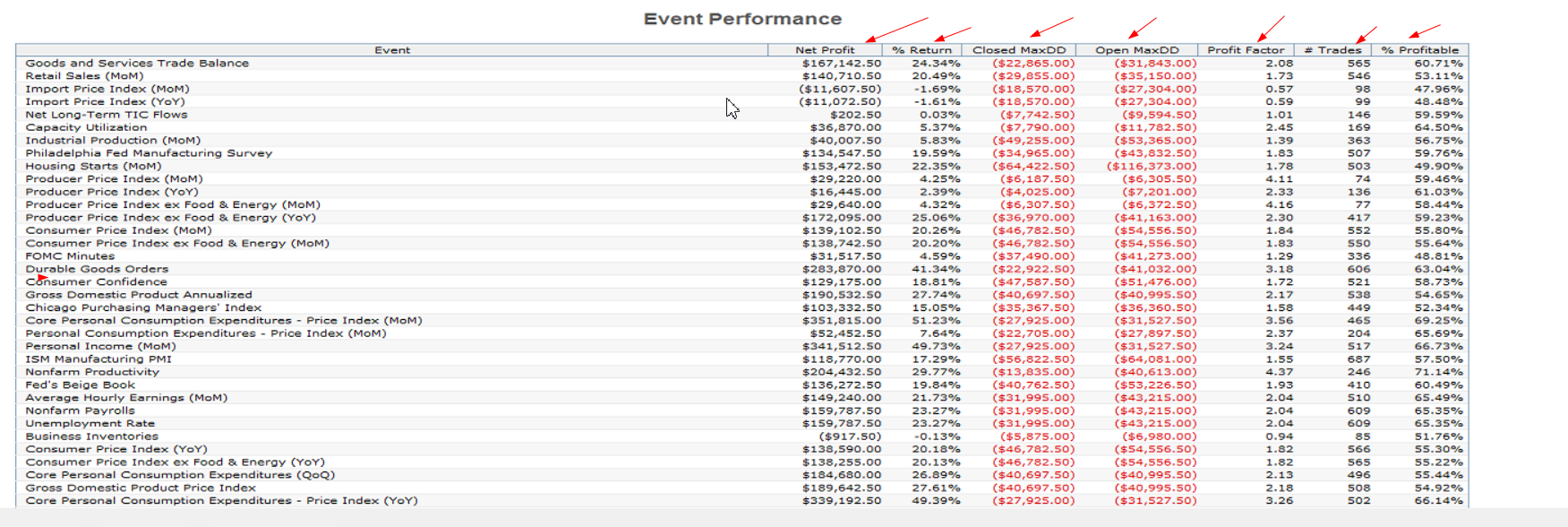
Task: Sort by Profit Factor column header
Action: point(1246,50)
